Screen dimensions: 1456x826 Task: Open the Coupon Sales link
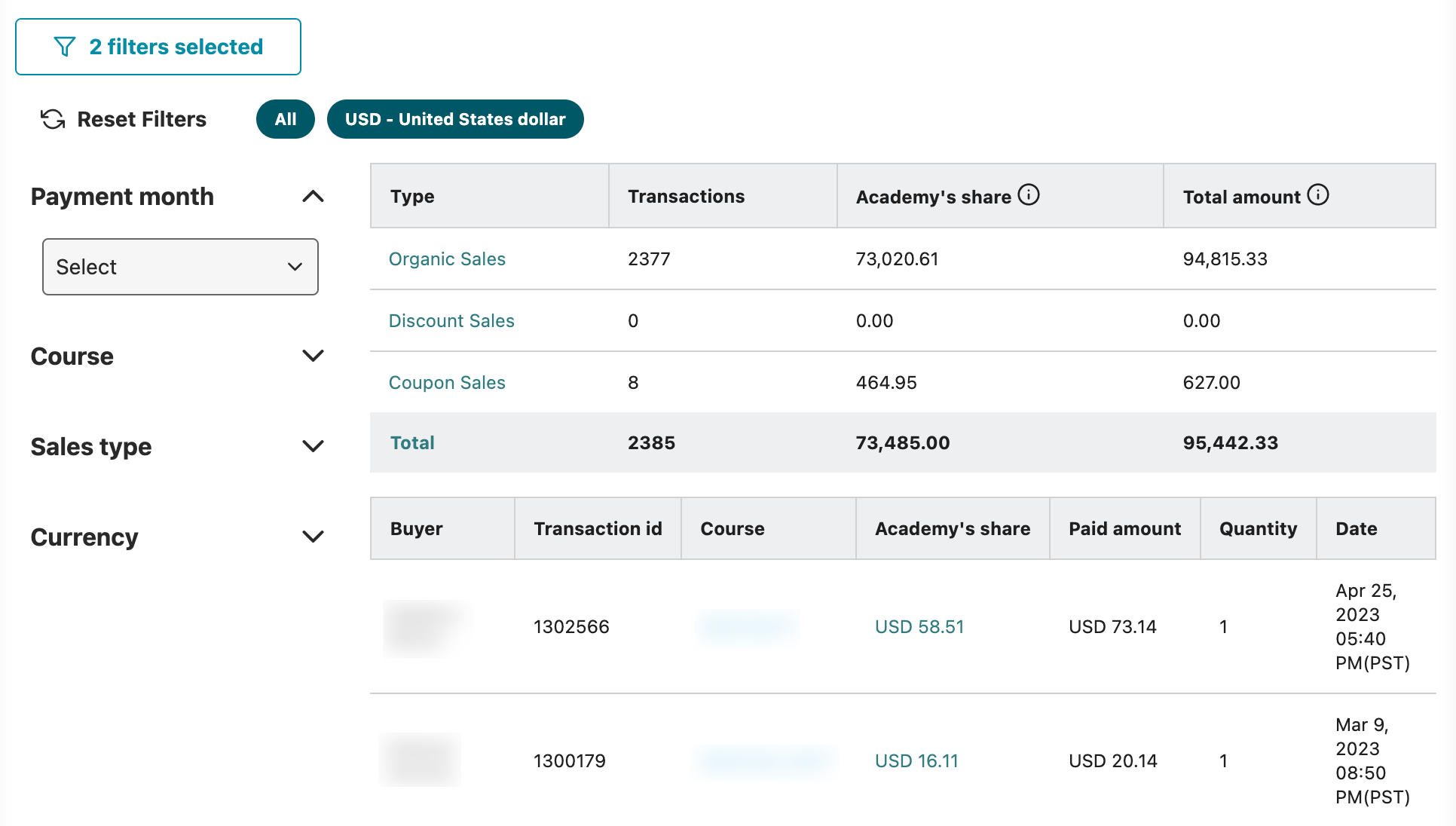click(x=447, y=383)
